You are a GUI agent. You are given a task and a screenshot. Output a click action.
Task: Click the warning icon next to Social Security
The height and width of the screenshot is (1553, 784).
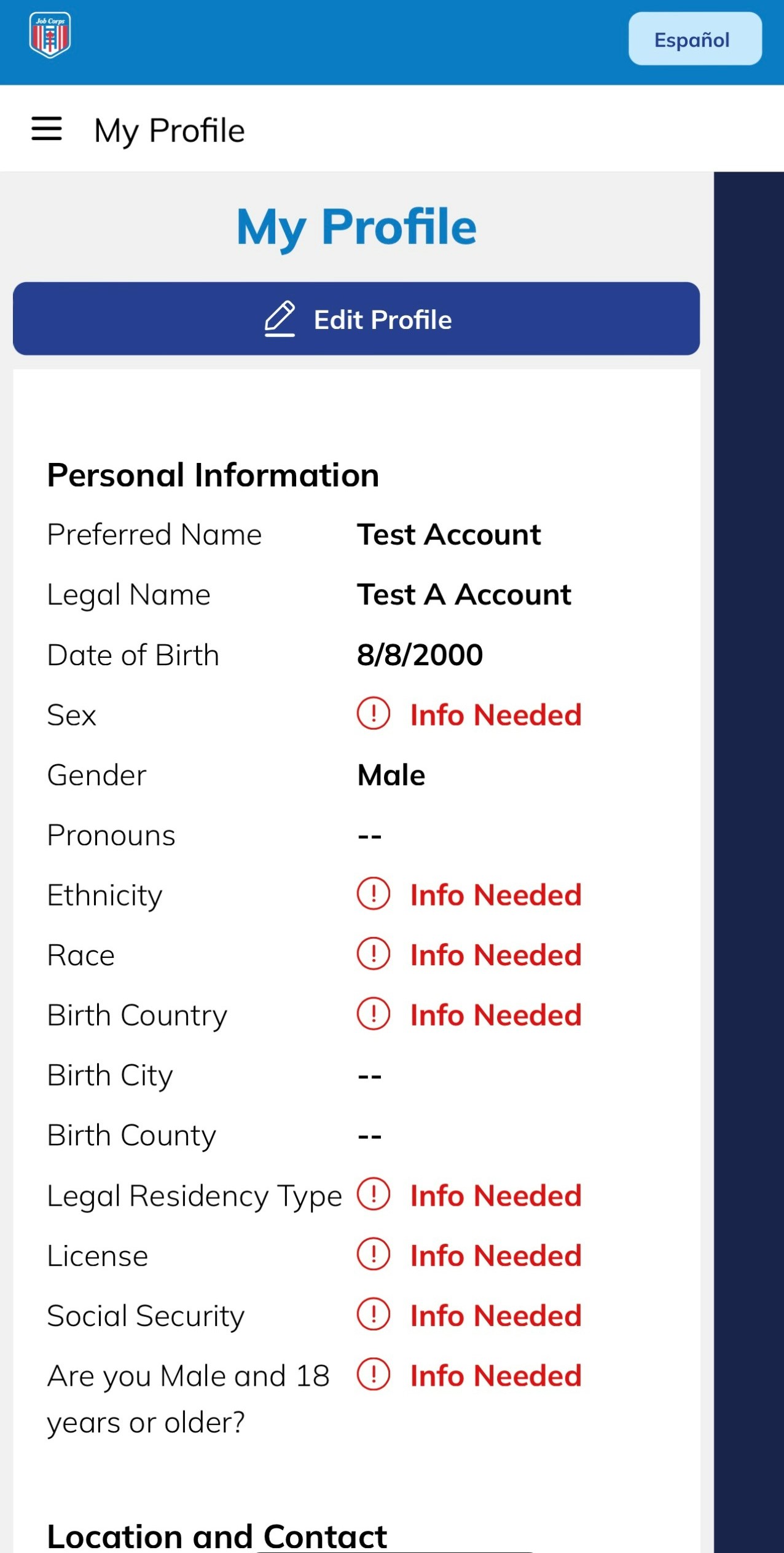coord(373,1316)
